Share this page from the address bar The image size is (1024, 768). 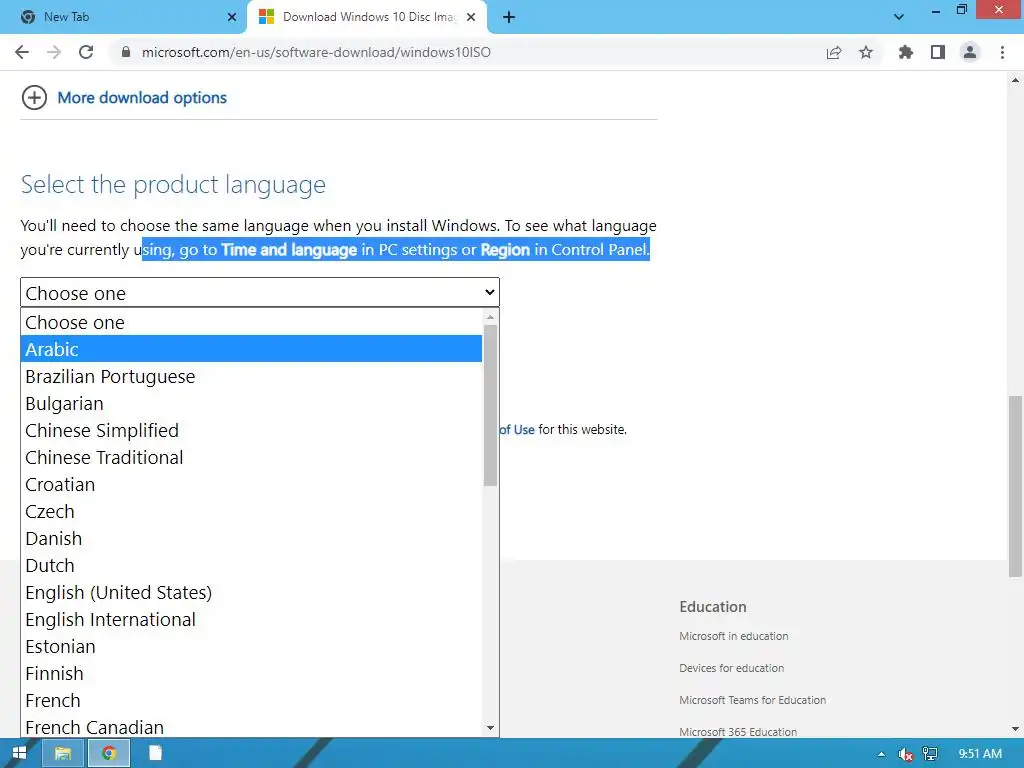[x=834, y=52]
